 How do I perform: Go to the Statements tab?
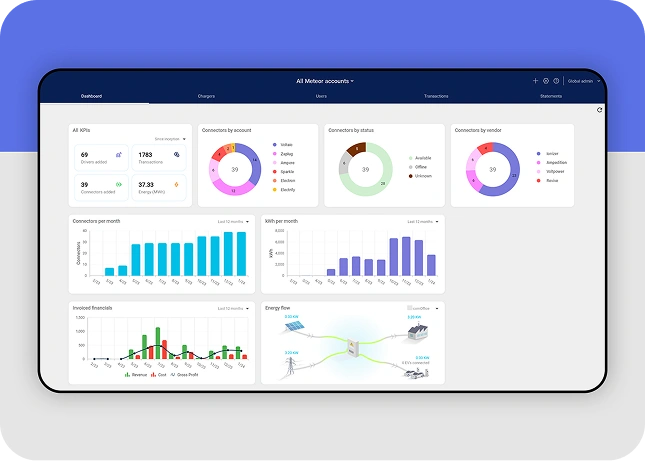coord(551,96)
